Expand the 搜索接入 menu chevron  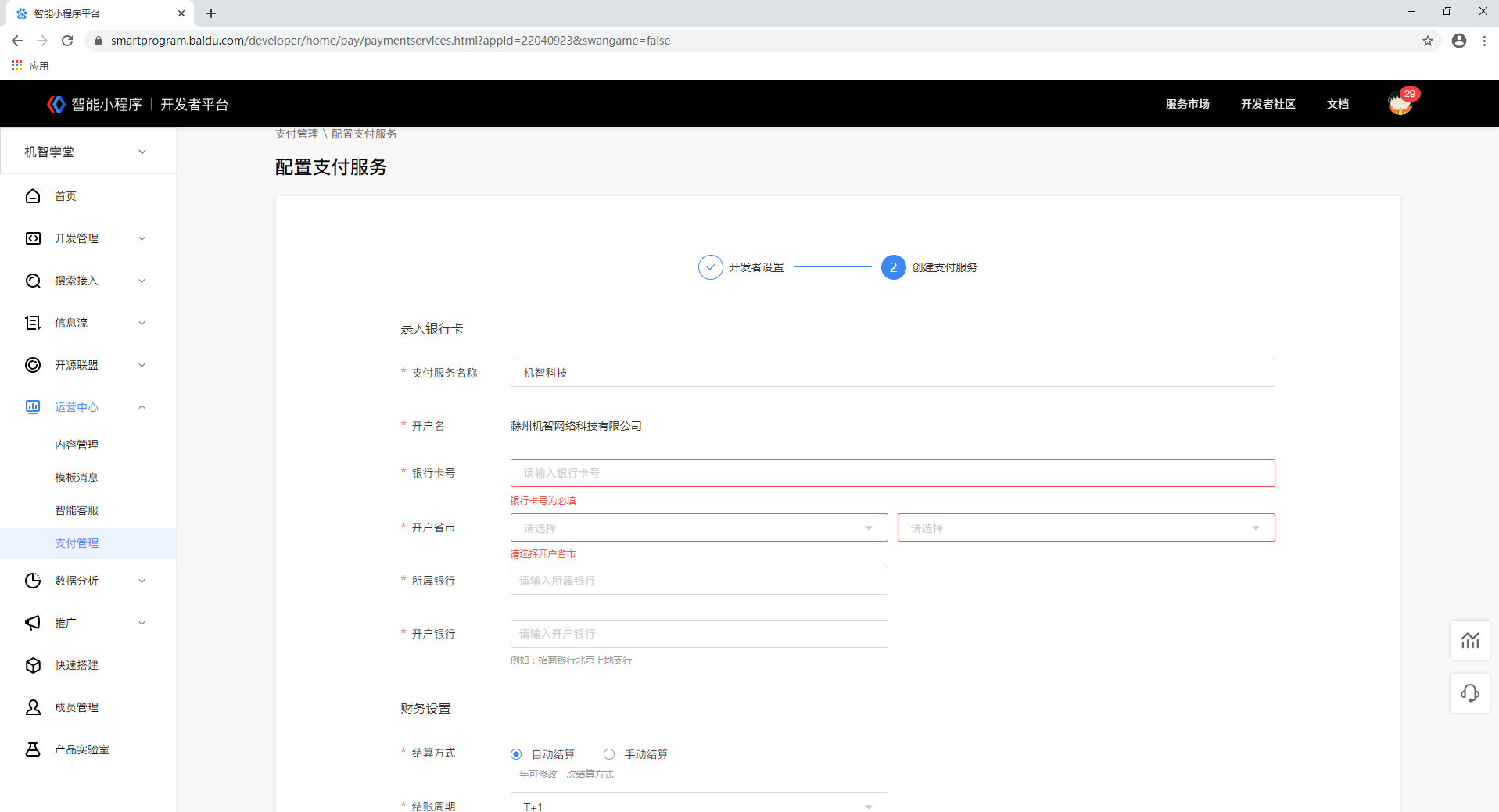point(142,281)
